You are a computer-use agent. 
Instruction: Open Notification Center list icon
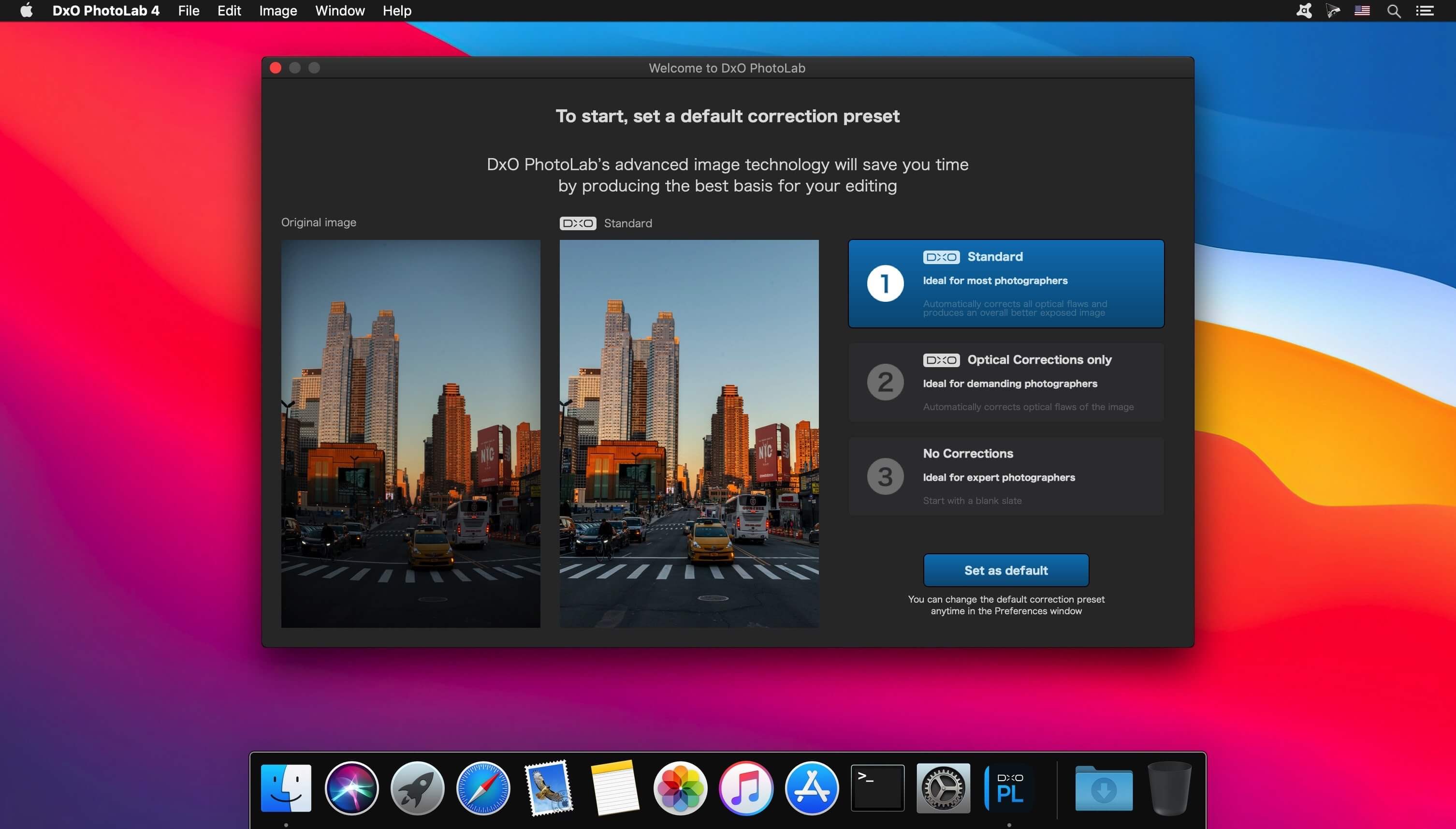click(1425, 11)
